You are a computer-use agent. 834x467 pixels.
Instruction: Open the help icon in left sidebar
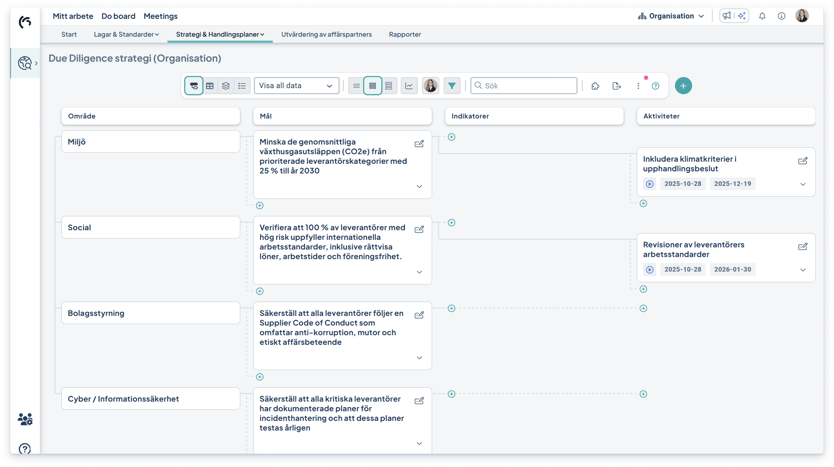tap(25, 449)
